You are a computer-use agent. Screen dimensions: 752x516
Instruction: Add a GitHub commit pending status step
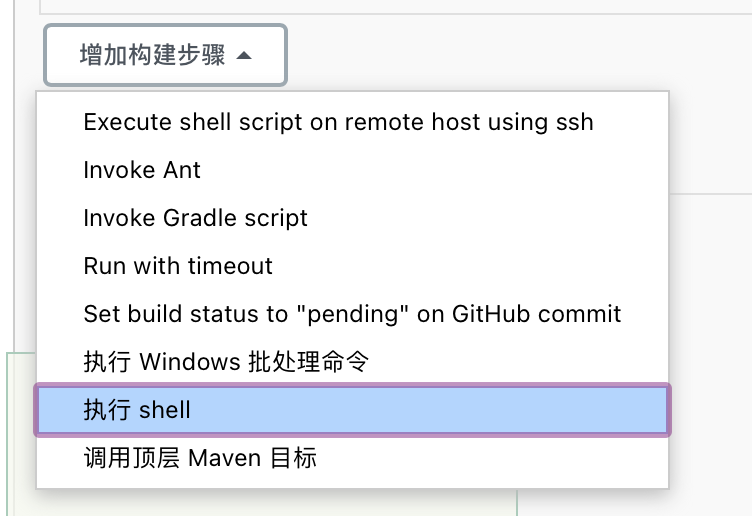(352, 314)
